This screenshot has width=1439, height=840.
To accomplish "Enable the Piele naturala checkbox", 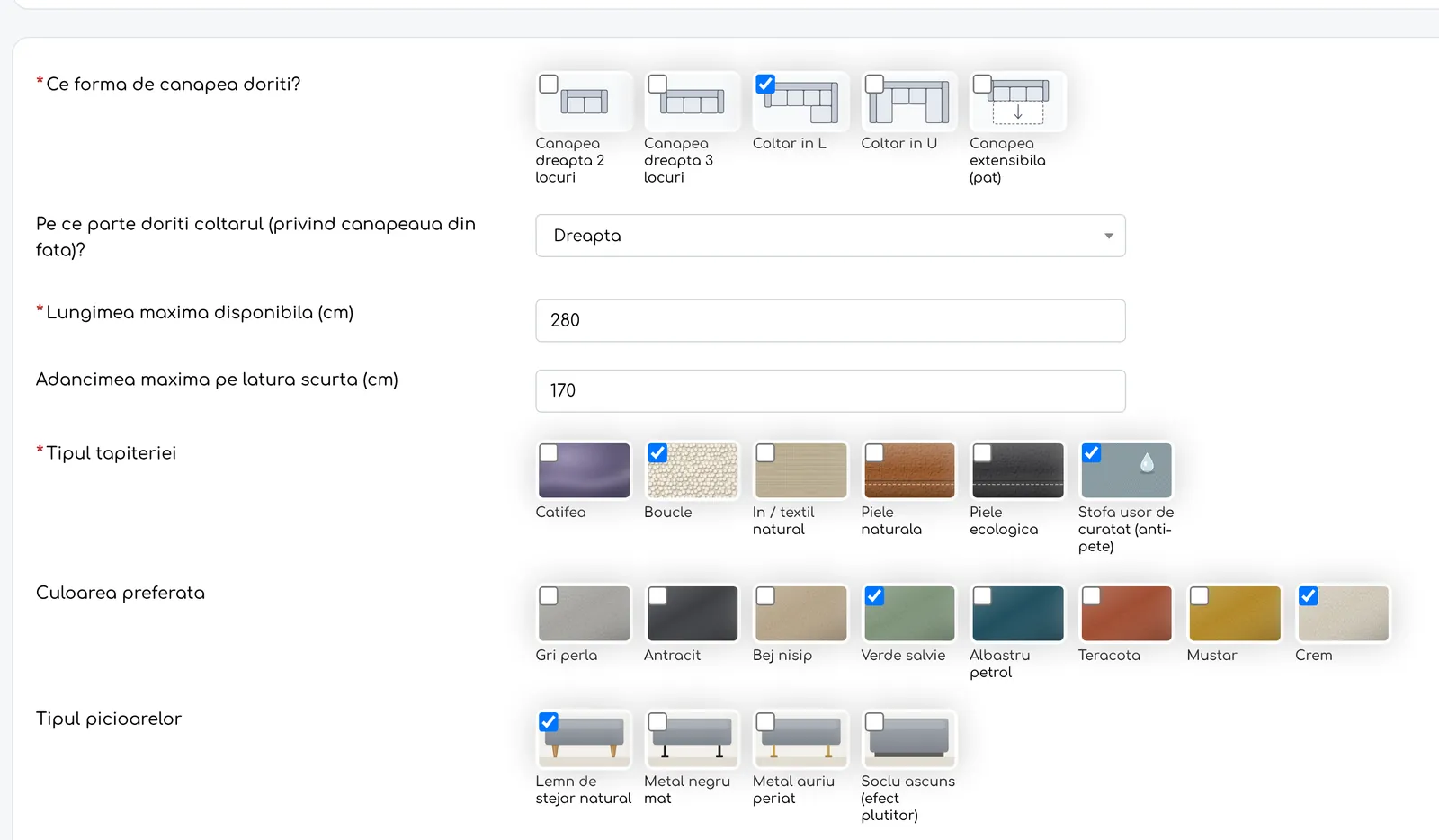I will click(874, 452).
